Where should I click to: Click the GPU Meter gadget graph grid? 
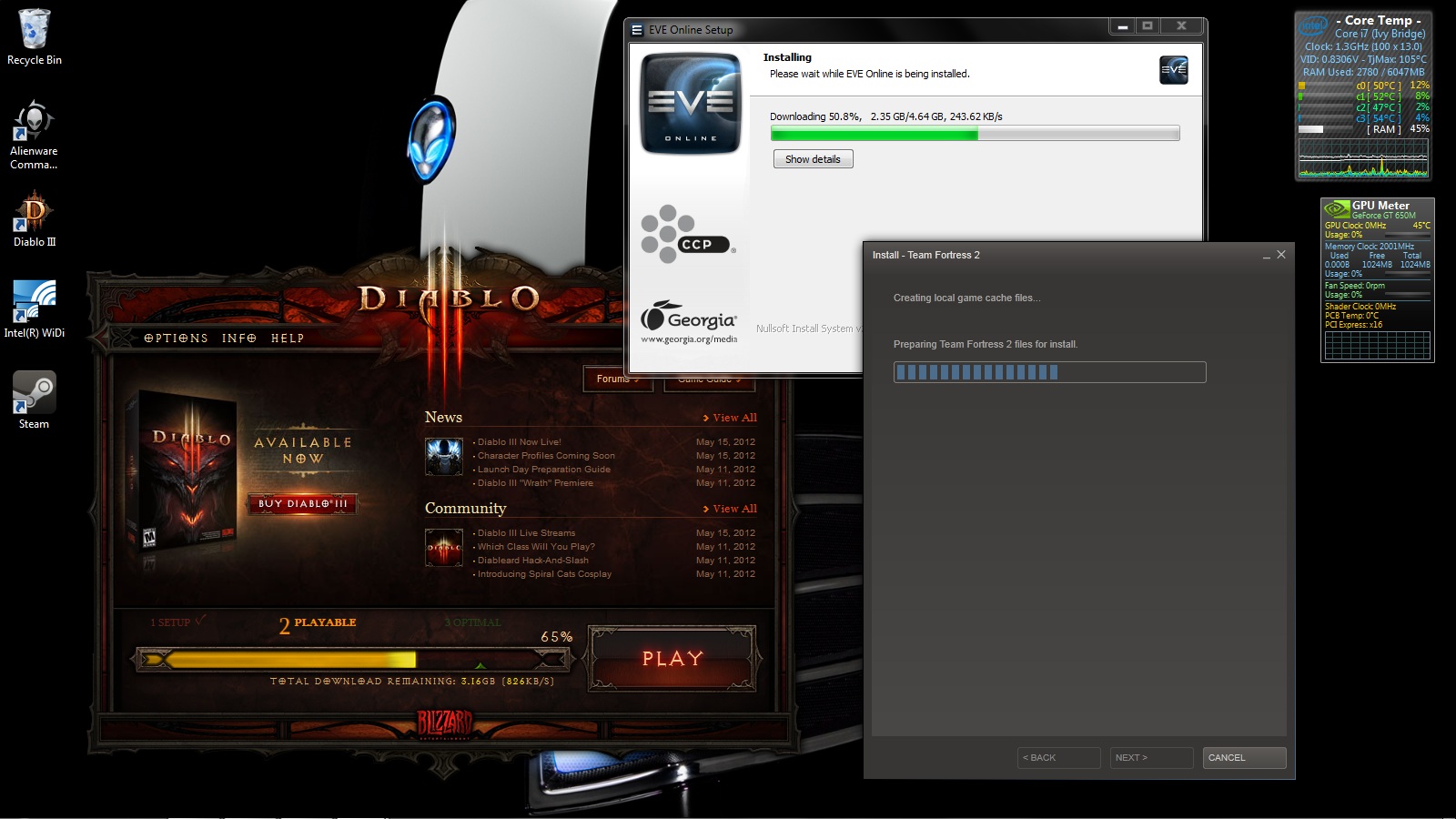(x=1377, y=345)
